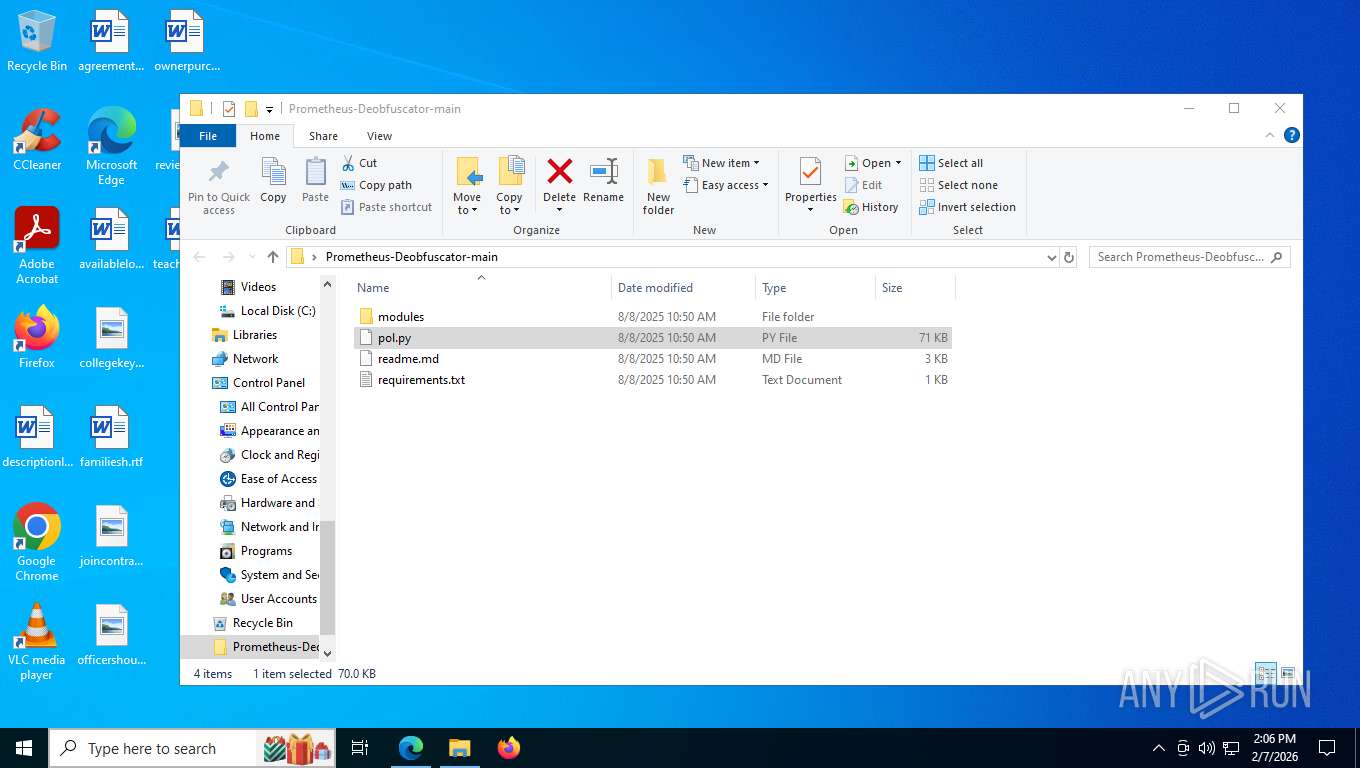
Task: Open the Recent locations dropdown arrow
Action: pyautogui.click(x=251, y=257)
